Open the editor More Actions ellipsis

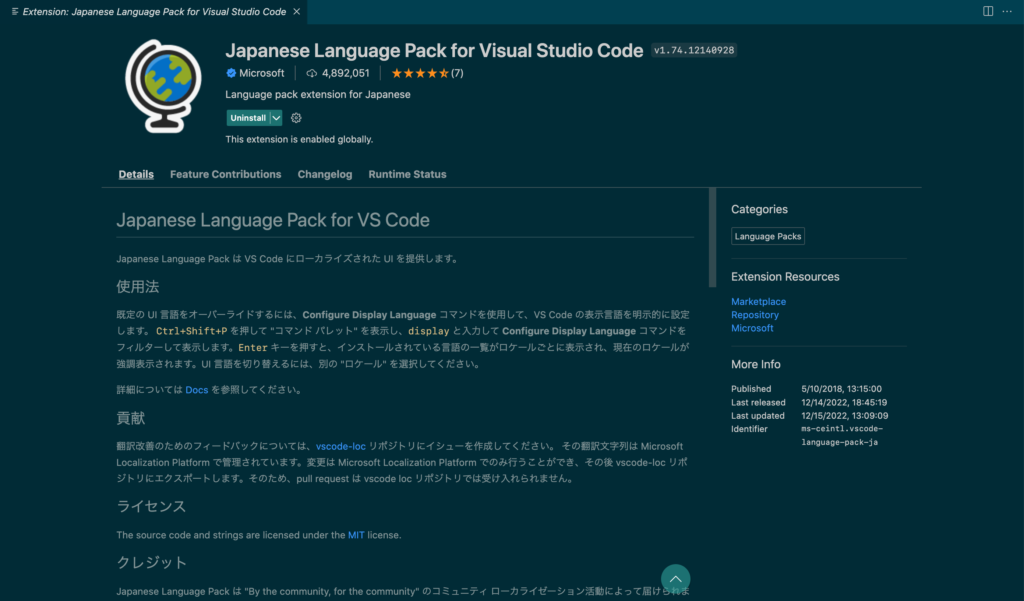coord(1007,11)
